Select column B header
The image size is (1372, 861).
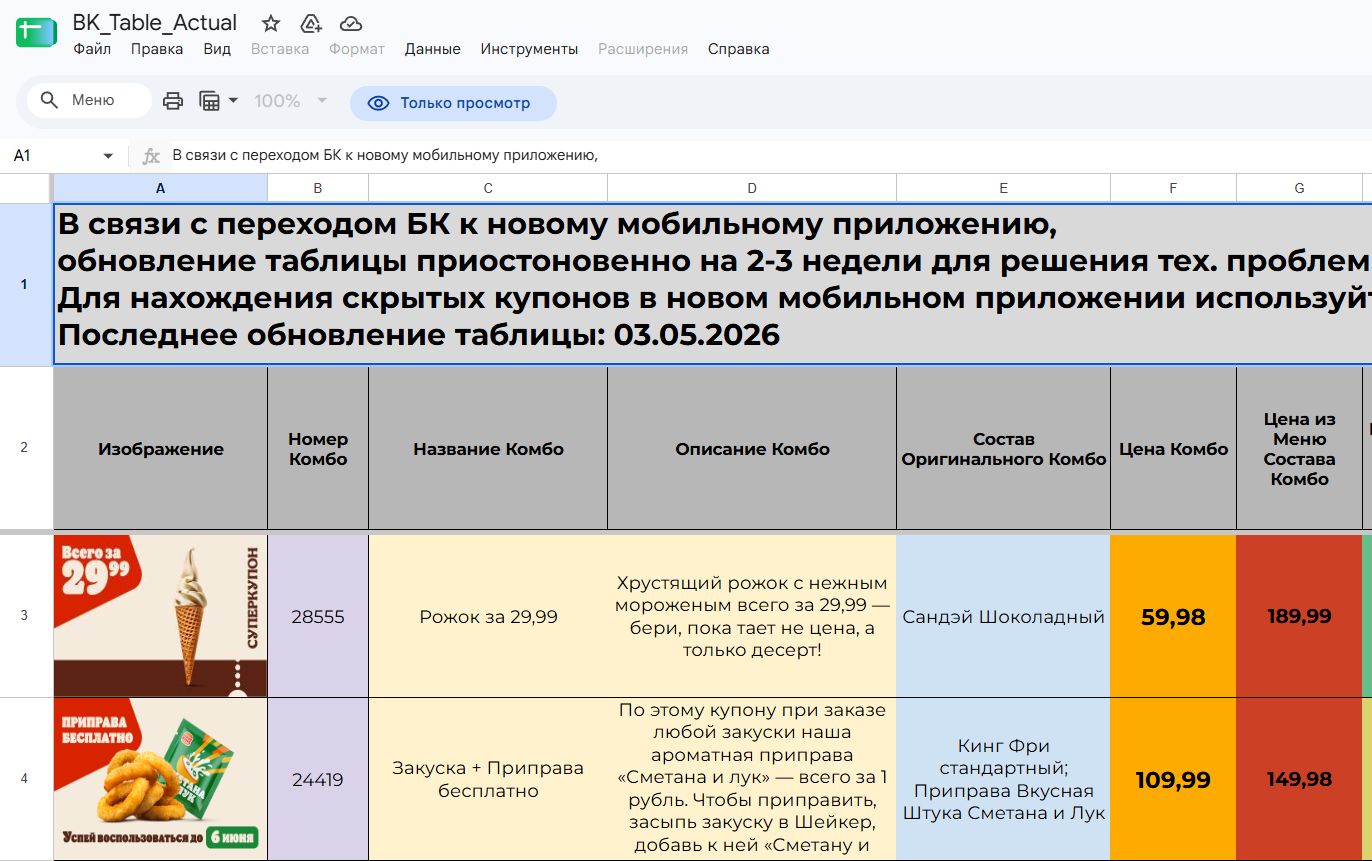click(318, 188)
